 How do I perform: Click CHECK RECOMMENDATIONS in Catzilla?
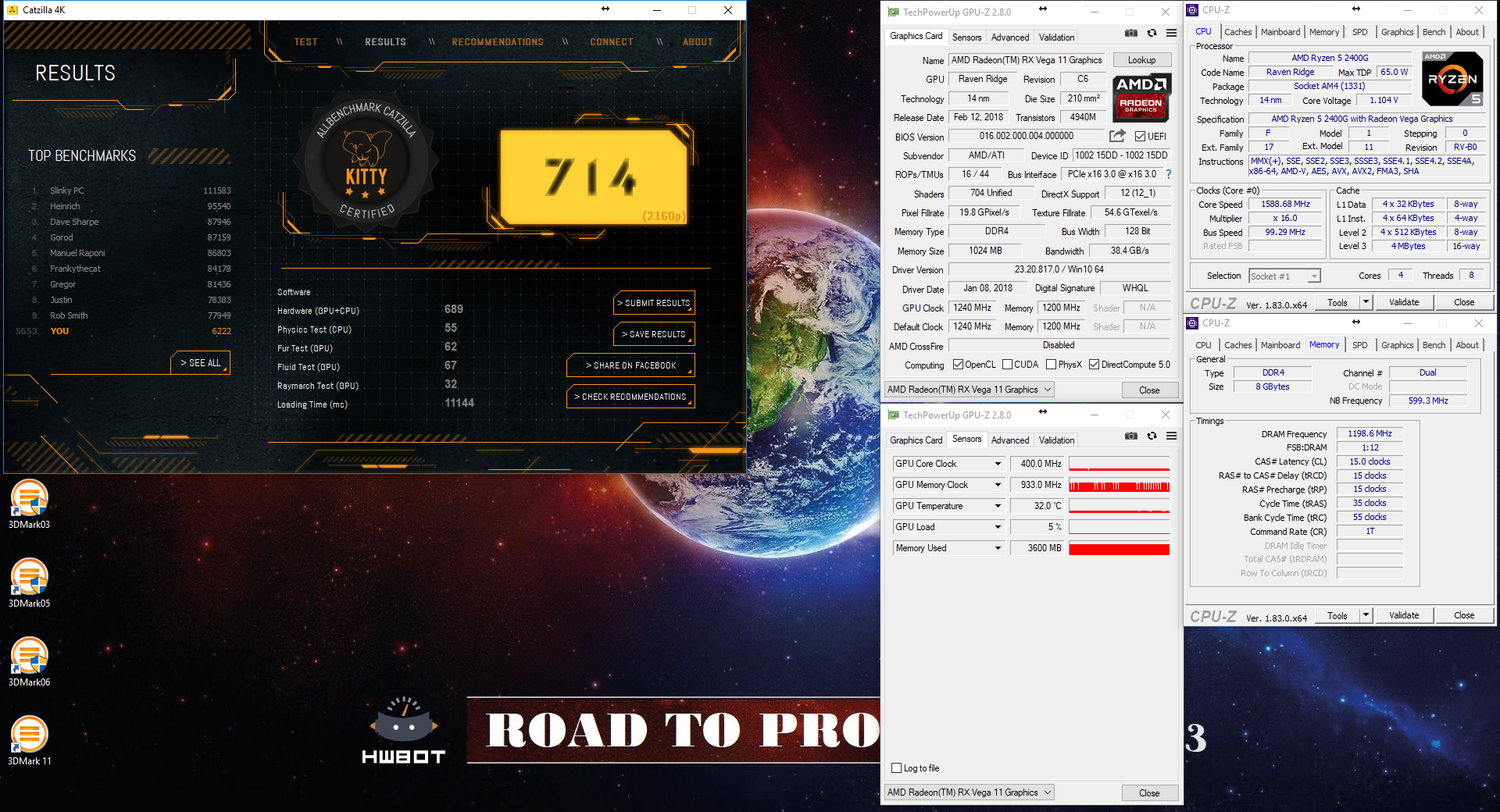(631, 397)
